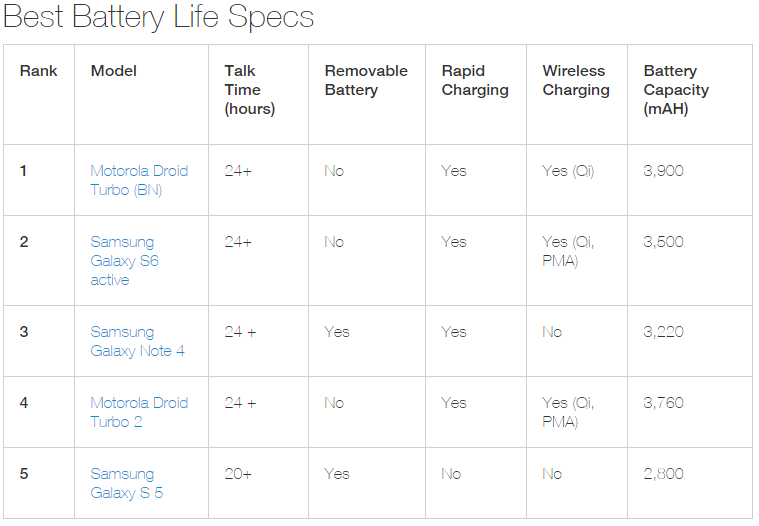The image size is (759, 526).
Task: Open the Samsung Galaxy Note 4 link
Action: click(x=137, y=341)
